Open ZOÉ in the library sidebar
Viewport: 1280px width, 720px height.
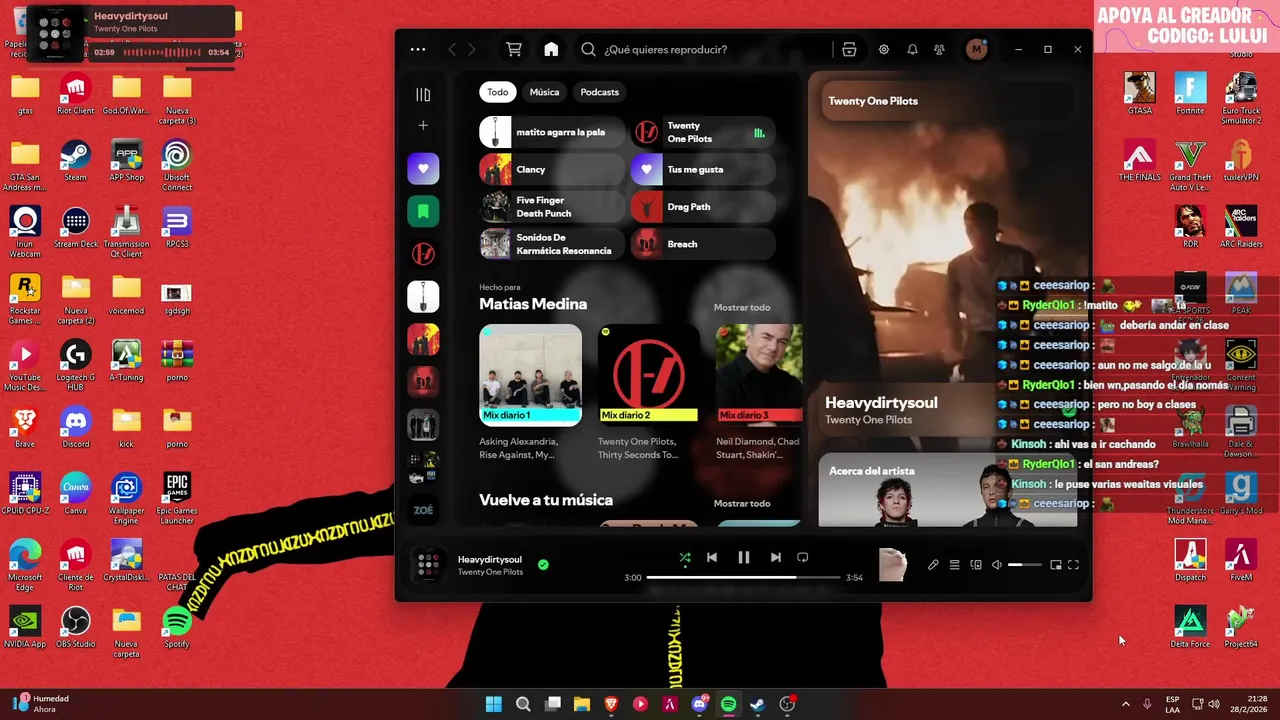click(x=423, y=510)
